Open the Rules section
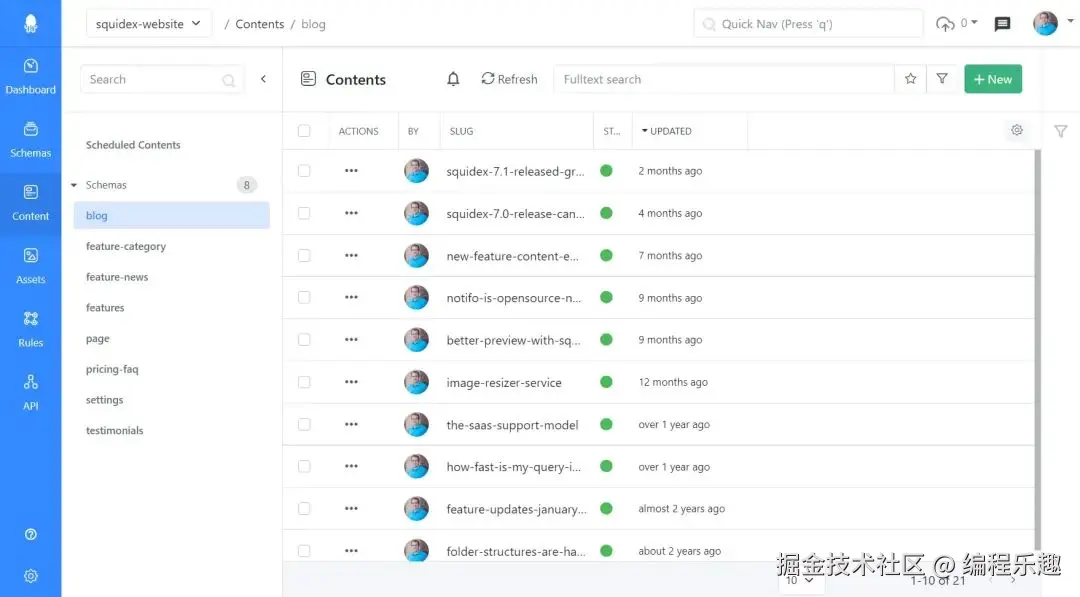Screen dimensions: 1080x597 point(30,330)
